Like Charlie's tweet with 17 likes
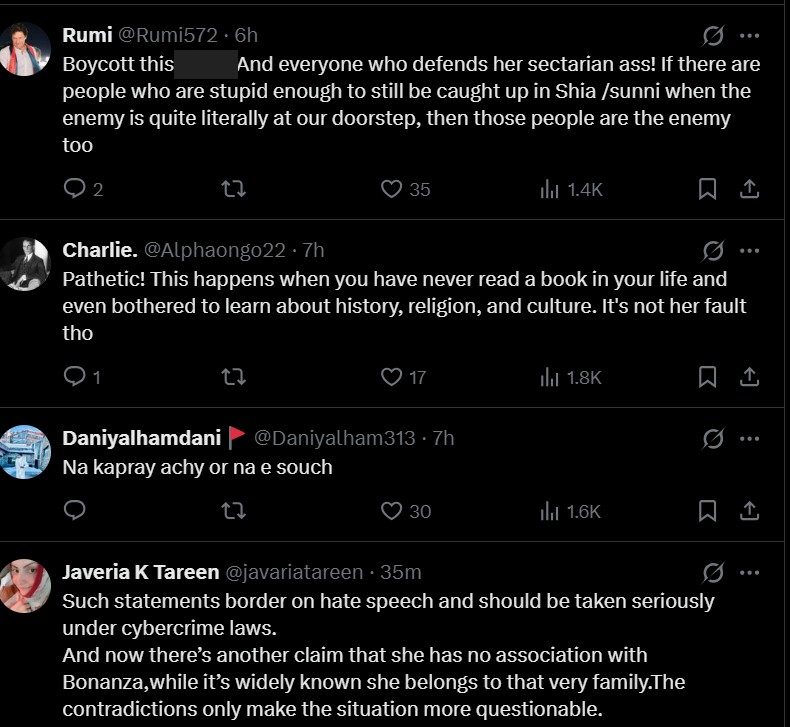Viewport: 790px width, 727px height. click(x=392, y=376)
